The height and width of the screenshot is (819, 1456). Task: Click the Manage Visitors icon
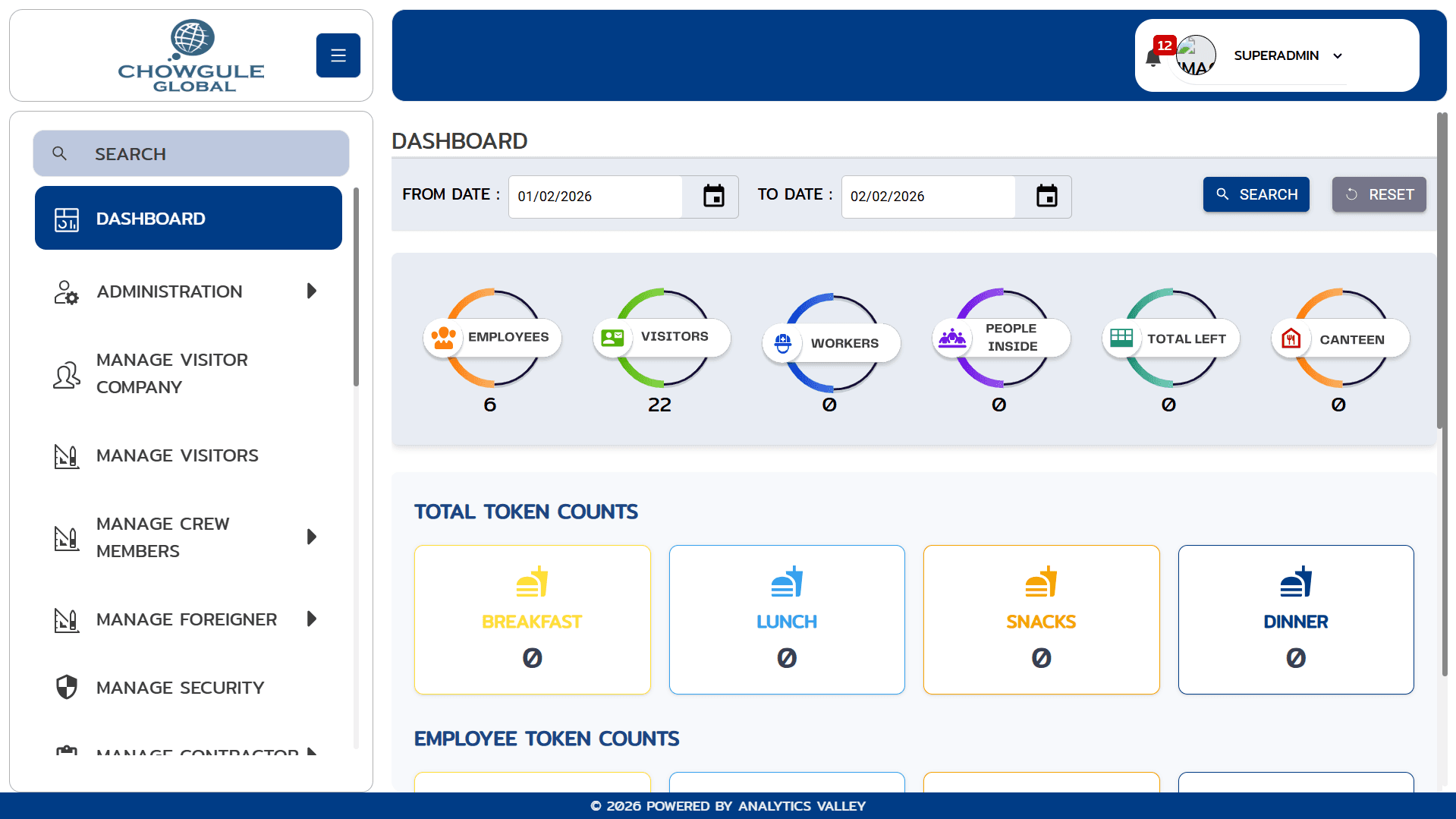(67, 456)
